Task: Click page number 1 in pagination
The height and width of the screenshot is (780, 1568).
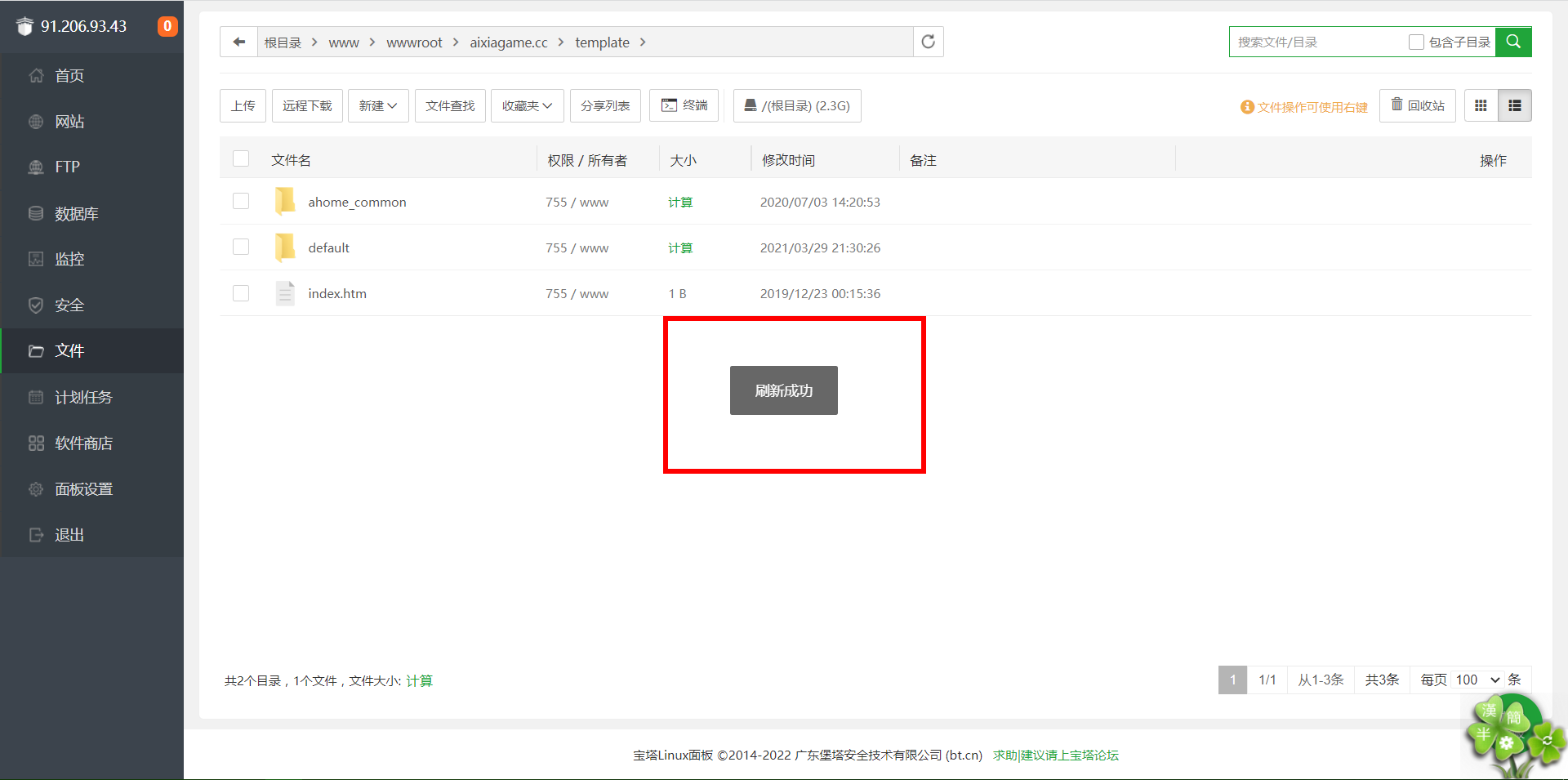Action: [x=1232, y=680]
